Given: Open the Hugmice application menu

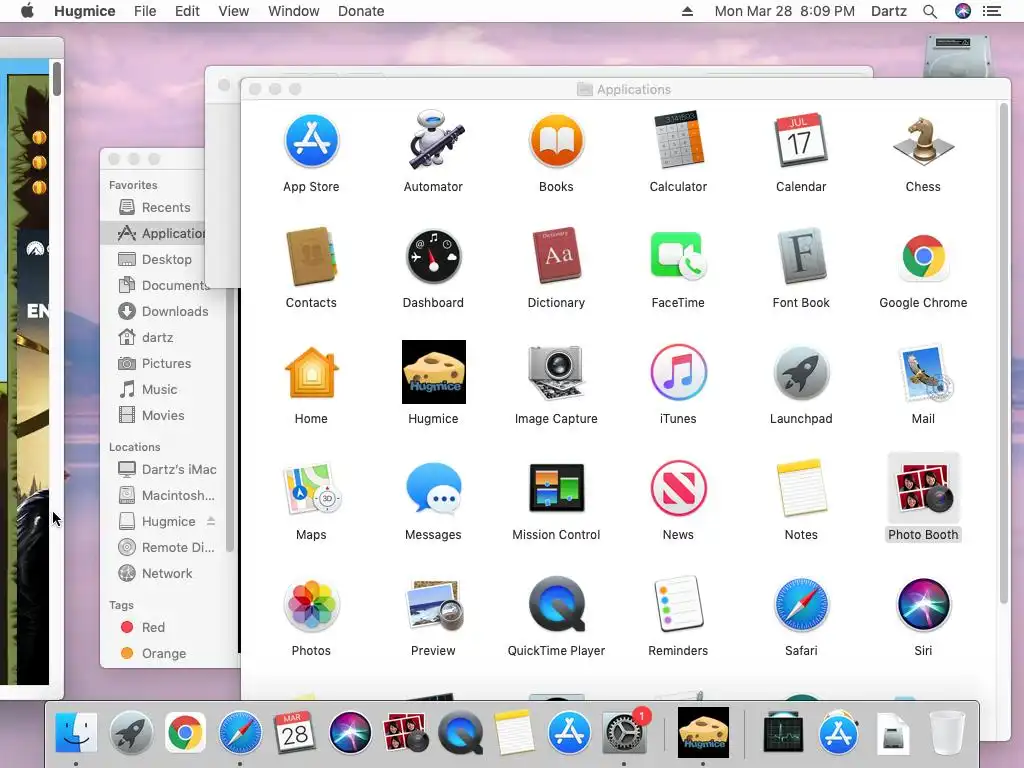Looking at the screenshot, I should point(85,11).
